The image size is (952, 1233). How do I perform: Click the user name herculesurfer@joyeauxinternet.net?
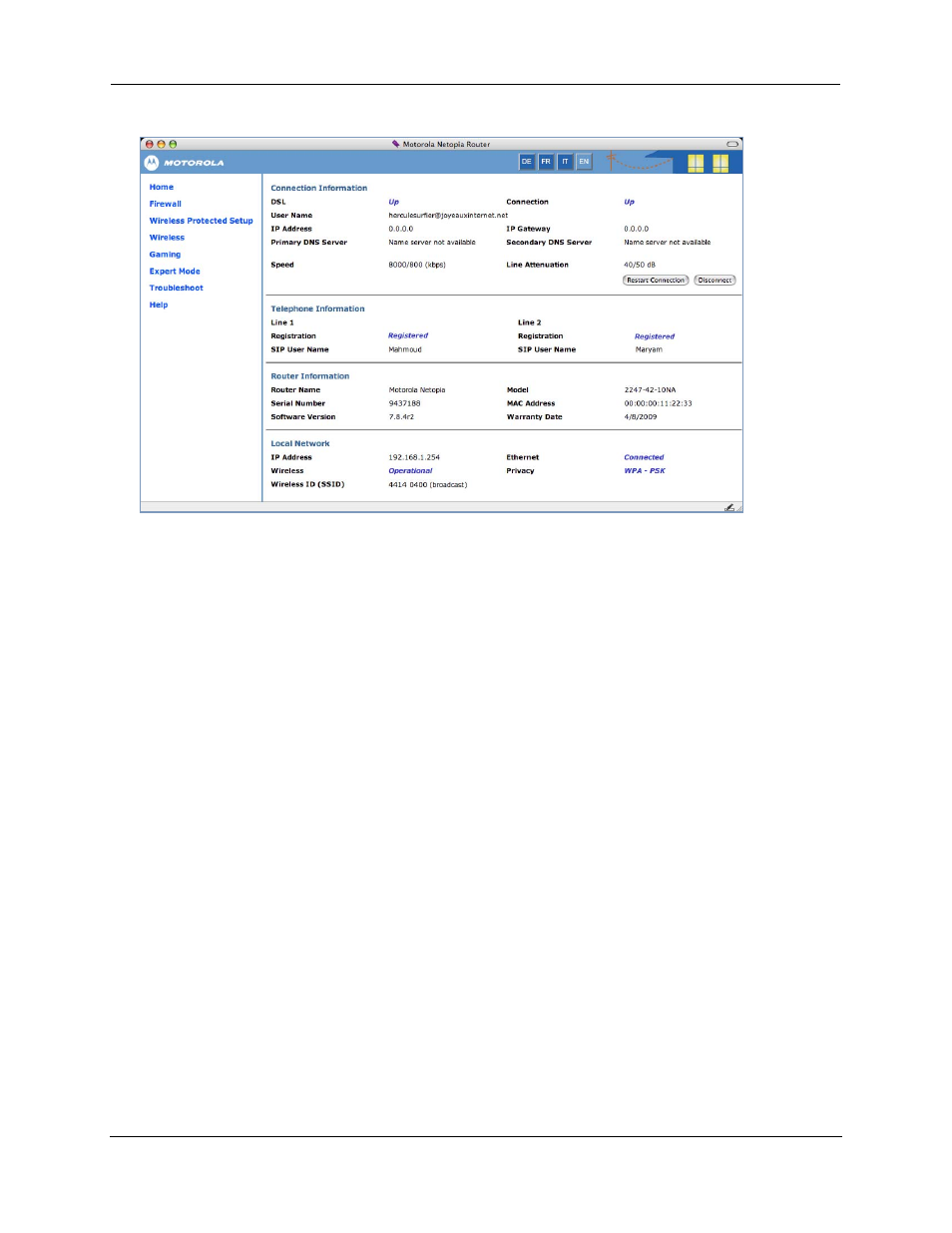(448, 215)
